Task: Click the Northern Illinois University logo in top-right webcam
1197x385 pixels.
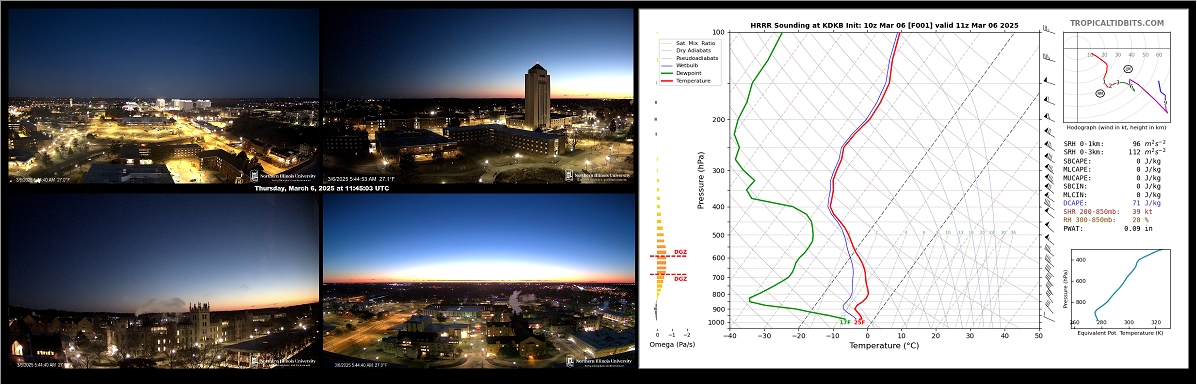Action: (599, 176)
